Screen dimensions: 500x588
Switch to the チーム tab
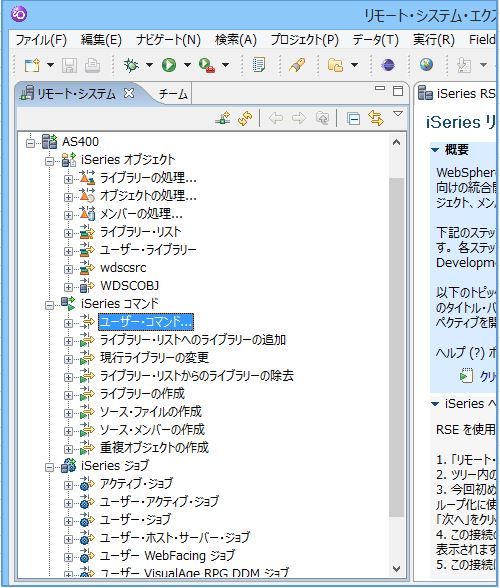point(173,94)
